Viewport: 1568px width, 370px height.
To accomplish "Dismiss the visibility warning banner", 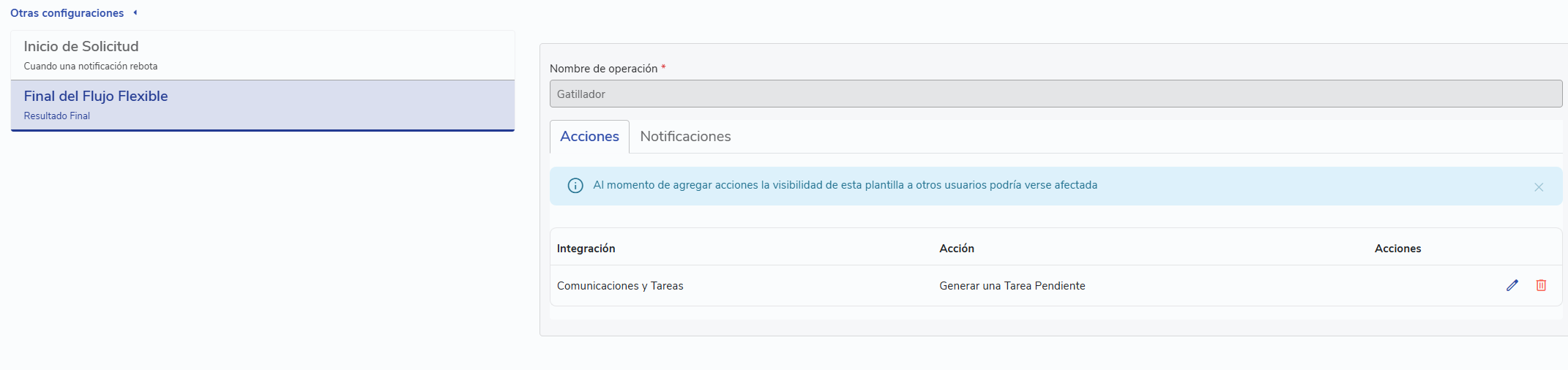I will [1538, 187].
